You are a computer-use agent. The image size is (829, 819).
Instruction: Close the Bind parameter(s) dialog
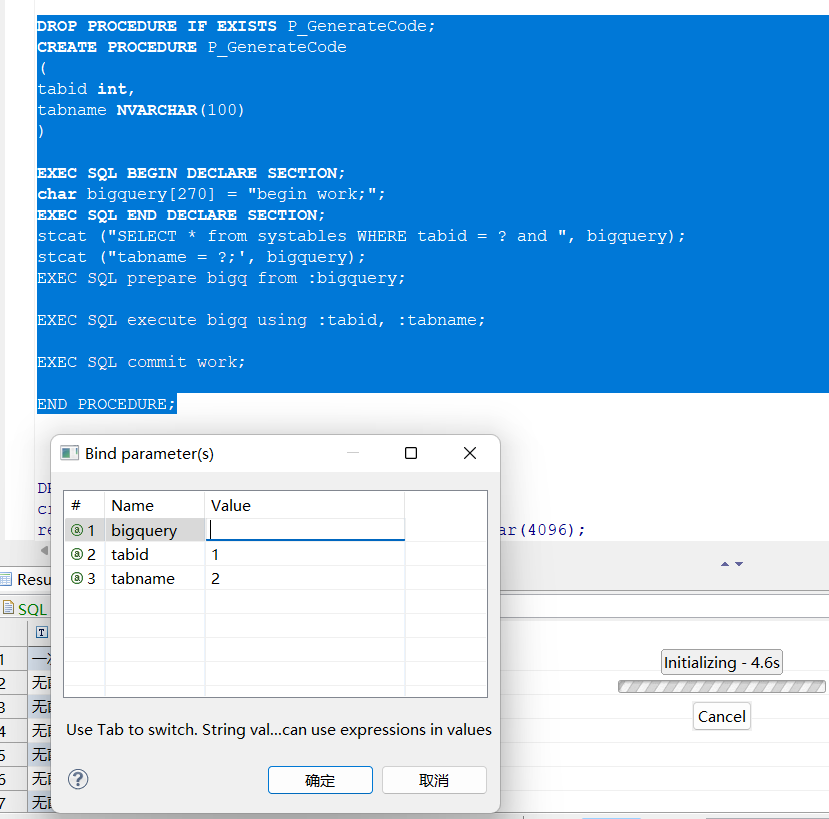click(469, 453)
